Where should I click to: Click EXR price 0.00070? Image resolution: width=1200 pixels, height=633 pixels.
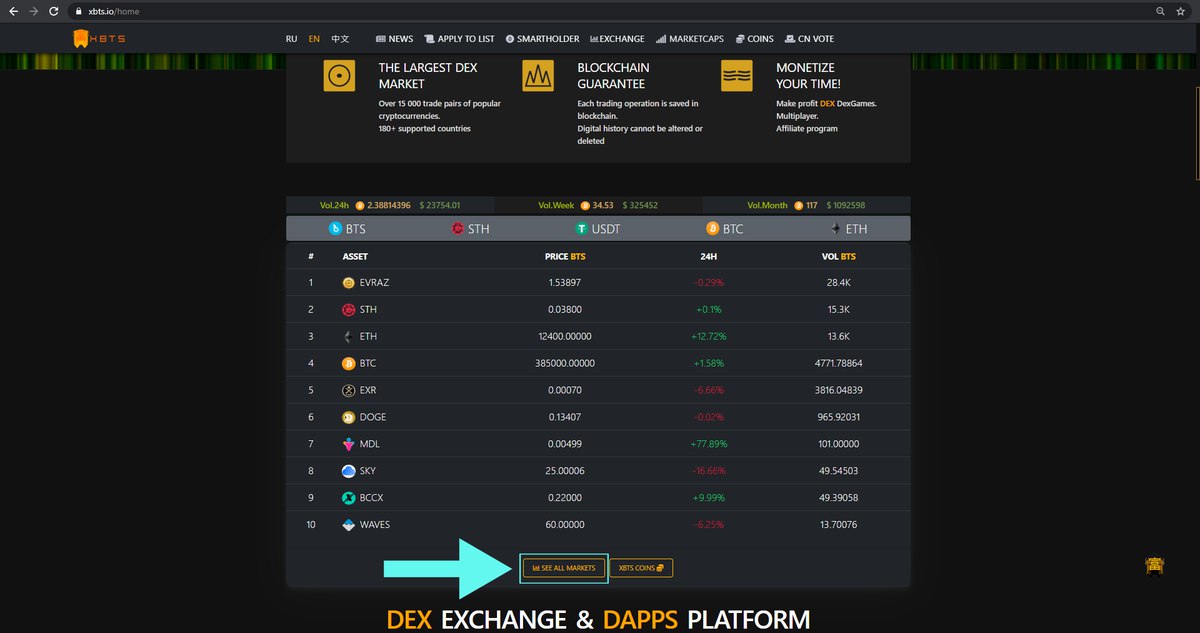tap(565, 391)
